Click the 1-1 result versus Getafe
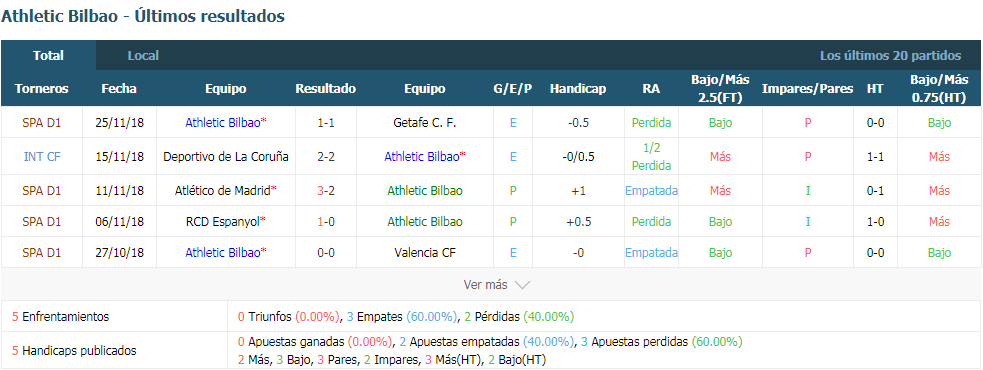Screen dimensions: 983x370 (x=326, y=123)
